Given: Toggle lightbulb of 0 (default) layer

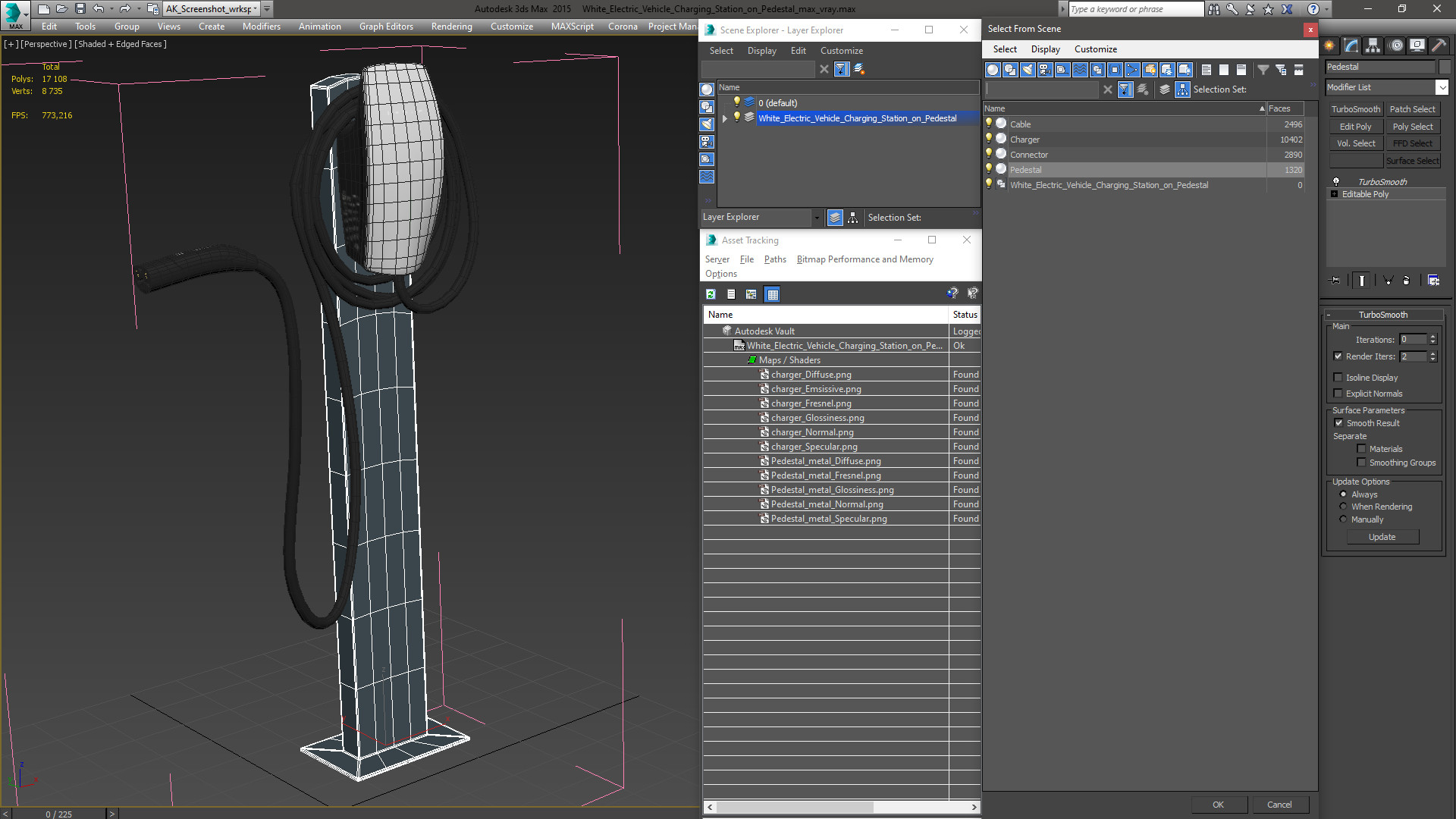Looking at the screenshot, I should click(736, 102).
